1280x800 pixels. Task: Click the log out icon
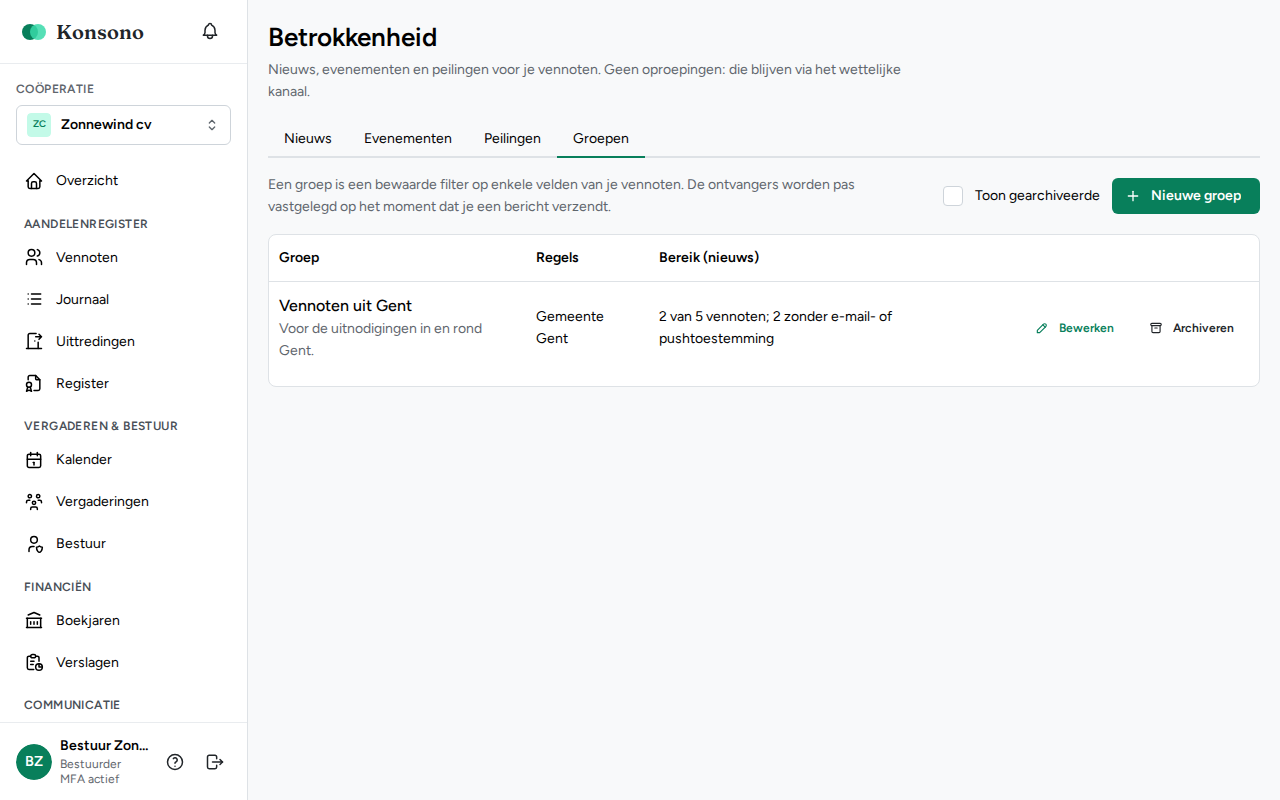coord(215,762)
